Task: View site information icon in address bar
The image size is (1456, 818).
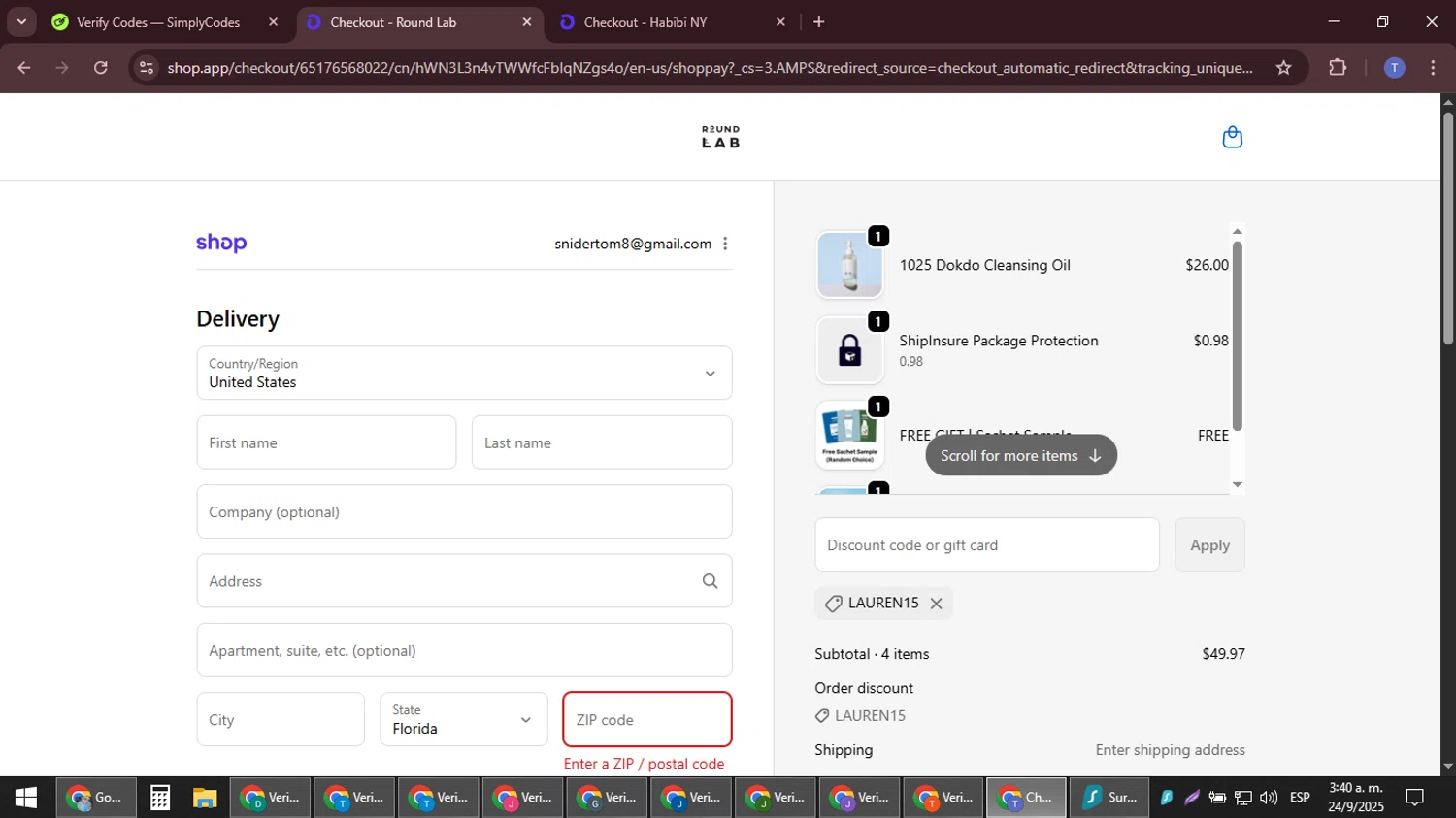Action: (147, 68)
